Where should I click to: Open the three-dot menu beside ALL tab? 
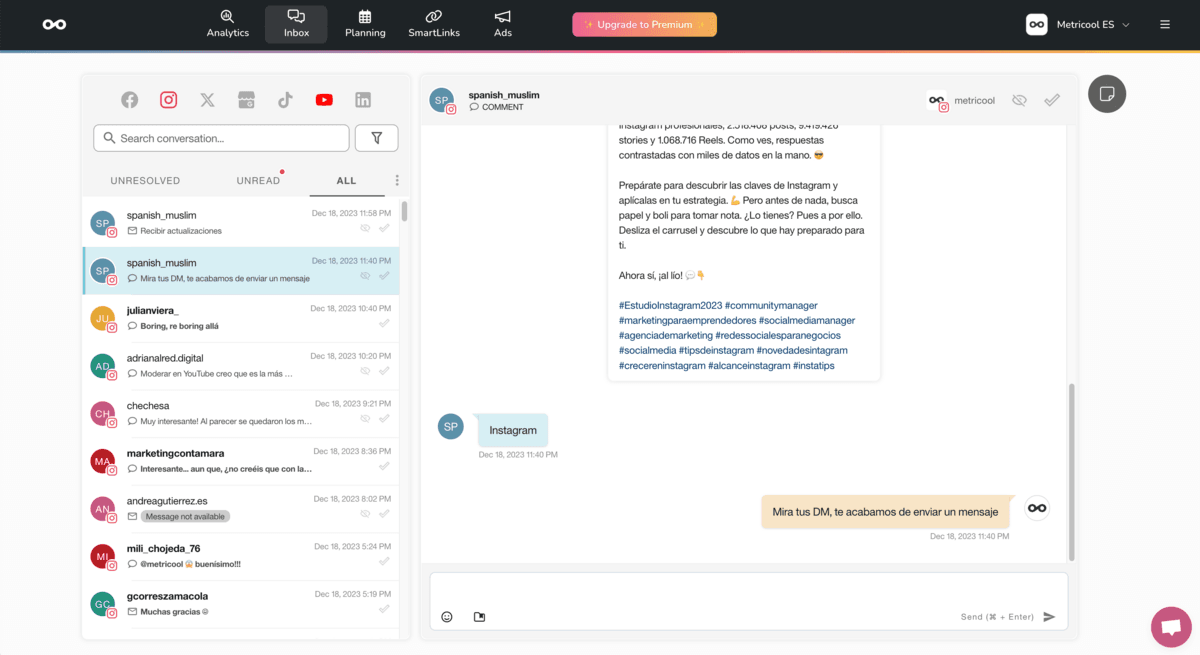pyautogui.click(x=397, y=180)
